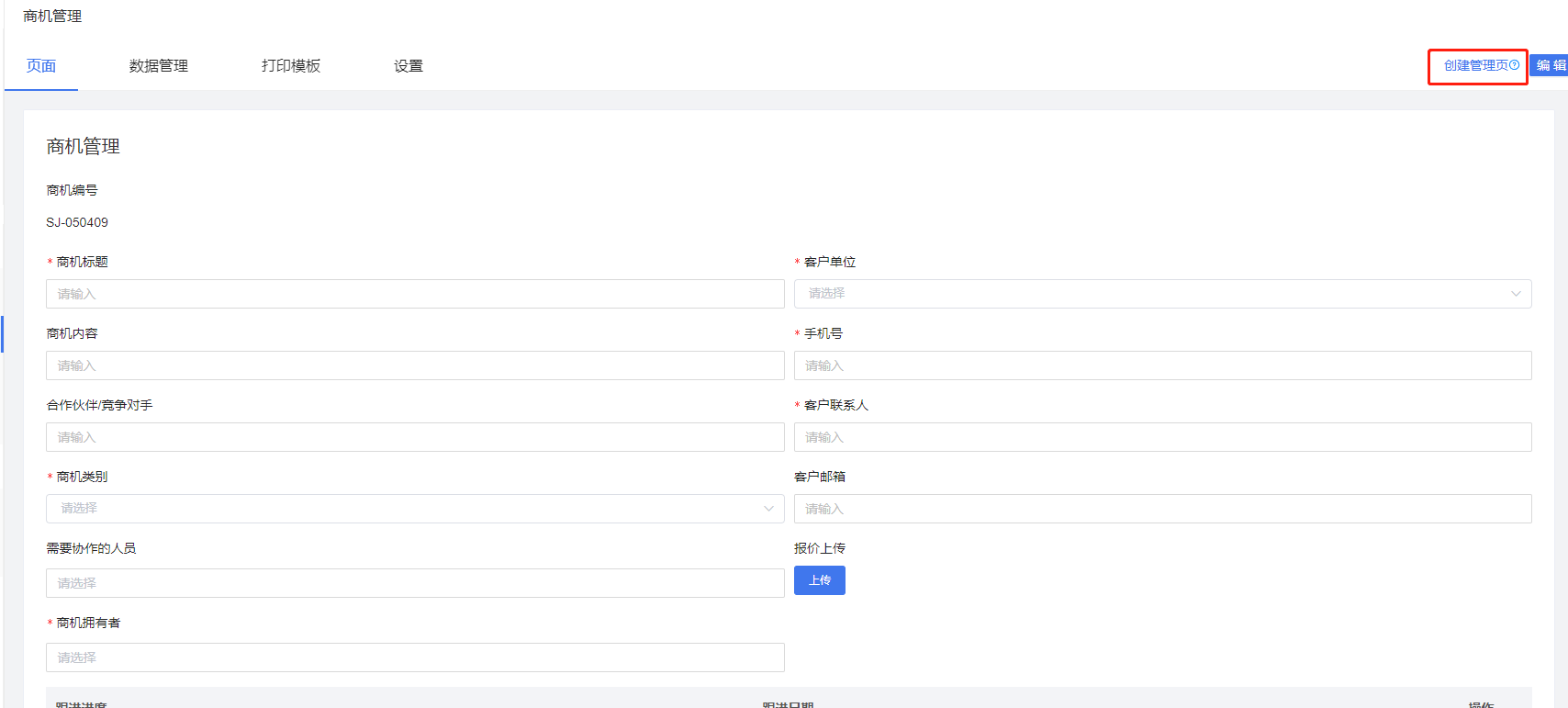The image size is (1568, 708).
Task: Go to the 设置 tab
Action: click(x=409, y=66)
